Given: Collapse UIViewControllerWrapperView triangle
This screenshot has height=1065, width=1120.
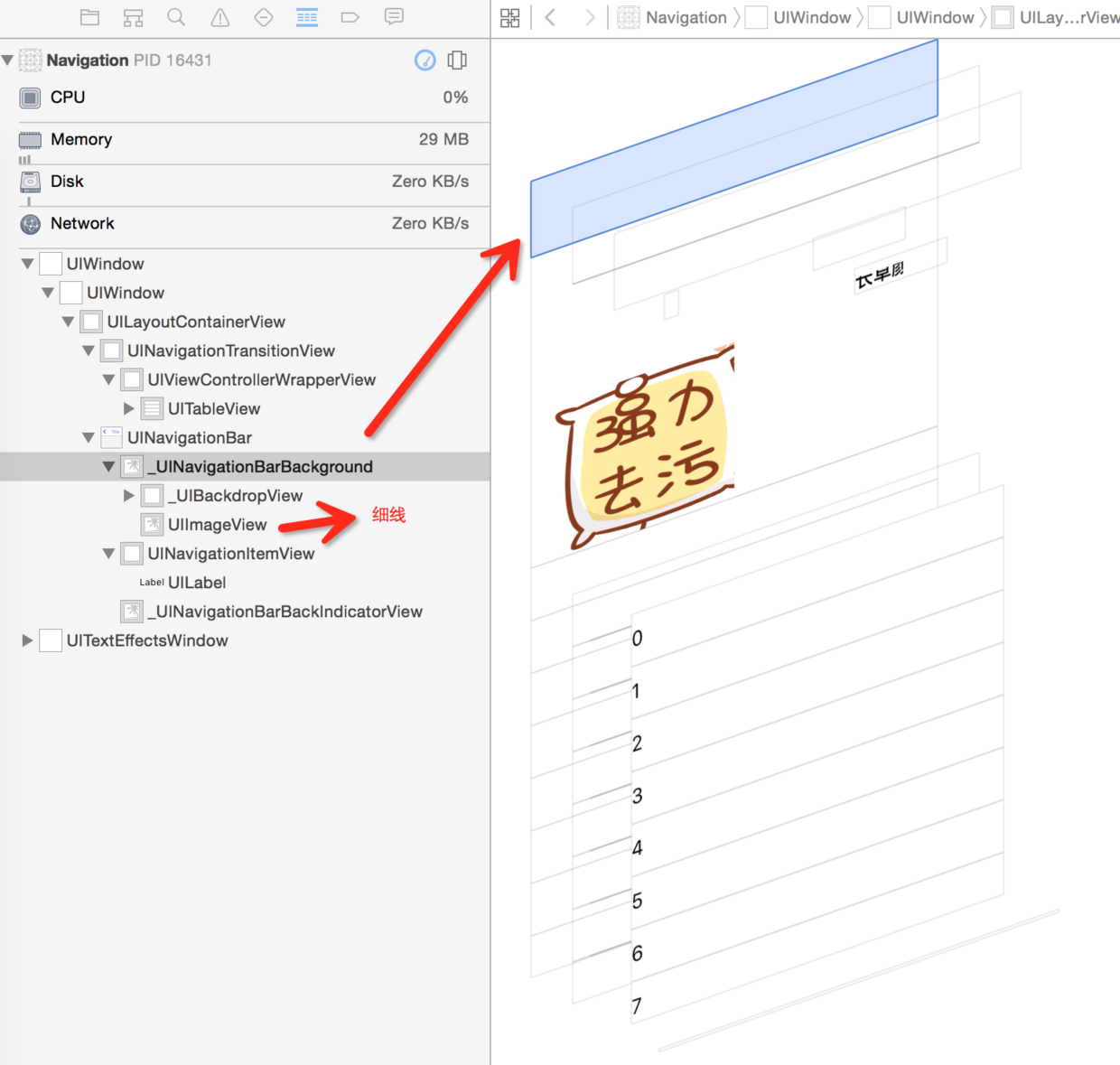Looking at the screenshot, I should coord(109,379).
